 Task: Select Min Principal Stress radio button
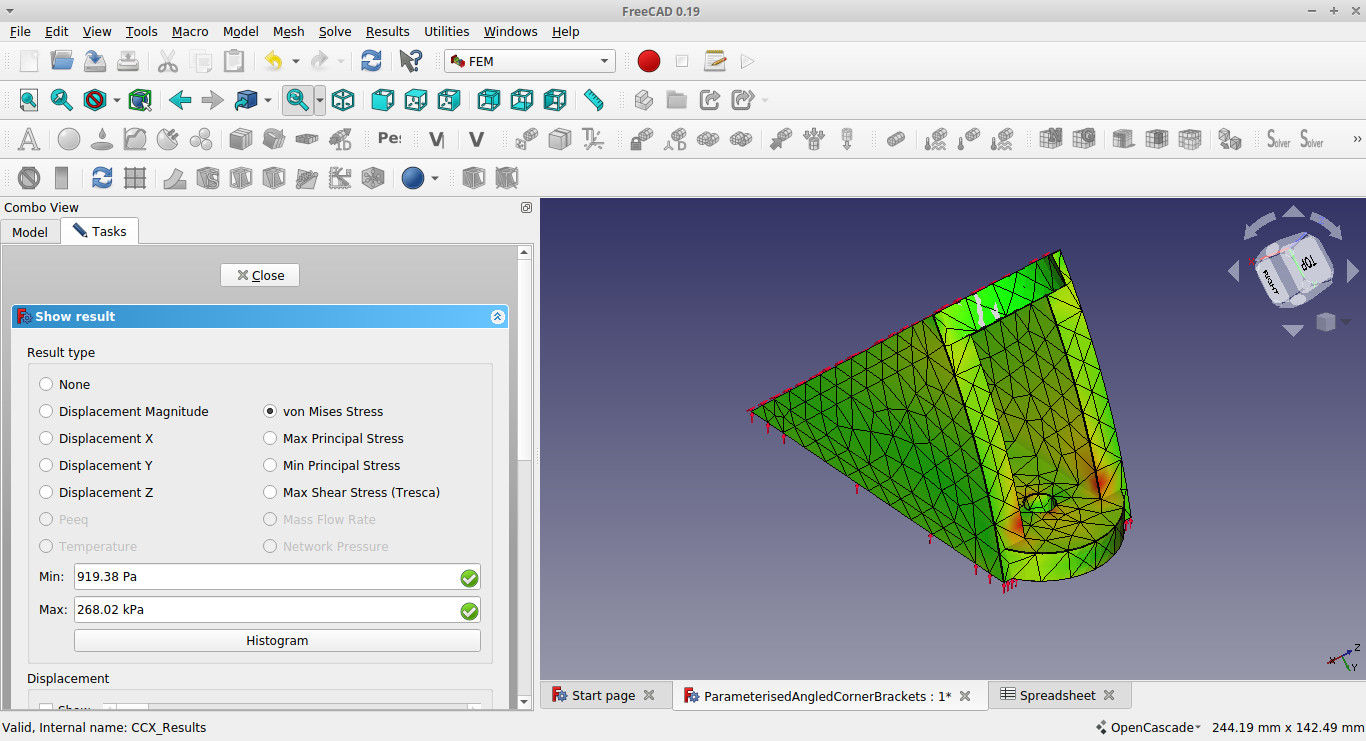point(270,465)
